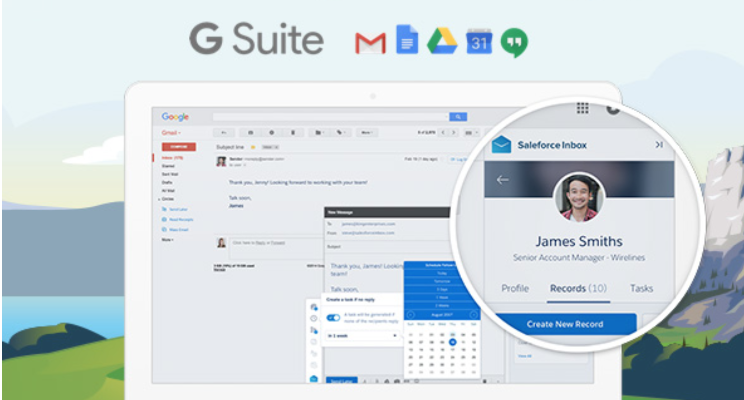744x400 pixels.
Task: Click the top icon in the compose side strip
Action: [x=314, y=307]
